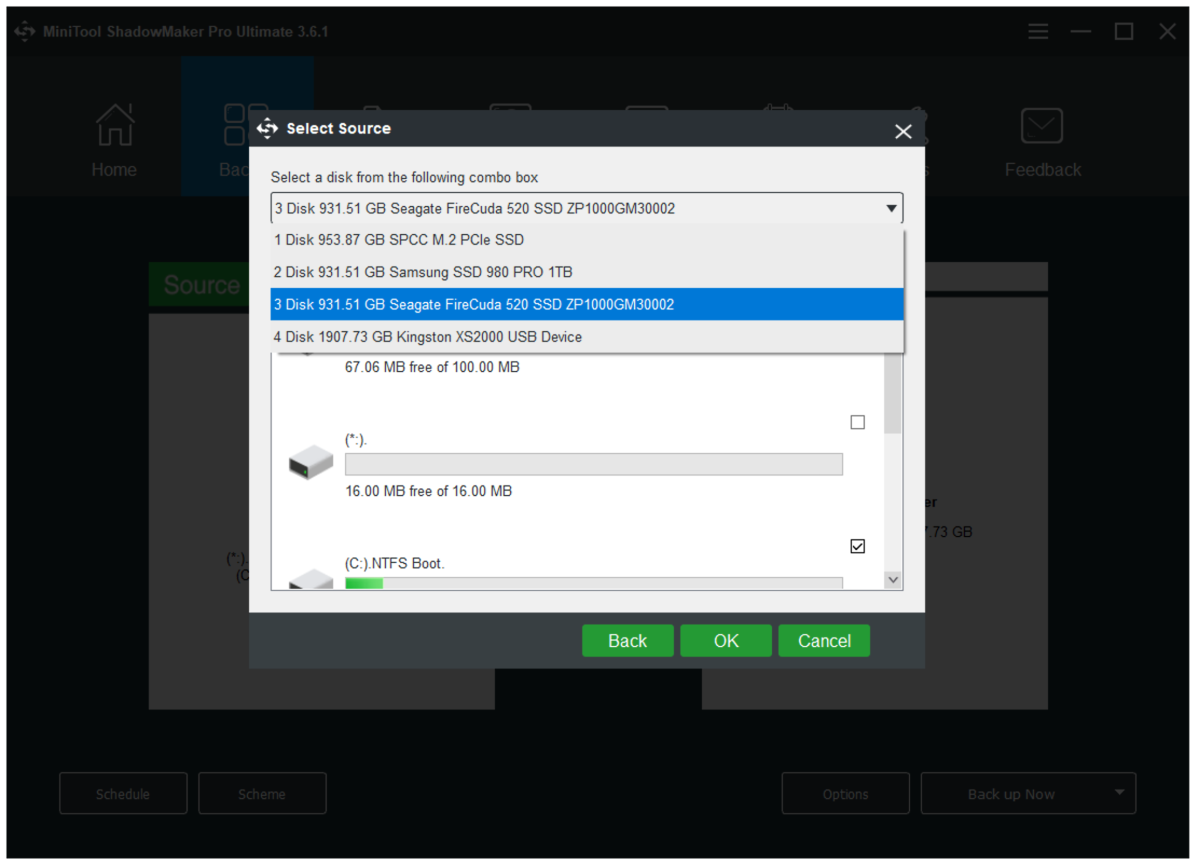1199x866 pixels.
Task: Click the scrollbar down arrow in partition list
Action: click(x=893, y=580)
